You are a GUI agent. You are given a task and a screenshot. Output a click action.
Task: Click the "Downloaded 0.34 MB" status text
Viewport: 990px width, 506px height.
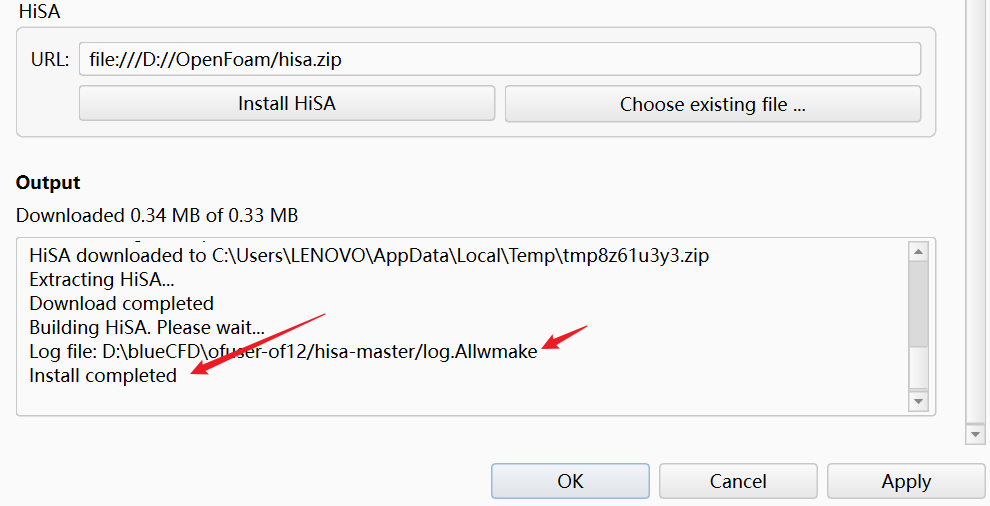157,215
